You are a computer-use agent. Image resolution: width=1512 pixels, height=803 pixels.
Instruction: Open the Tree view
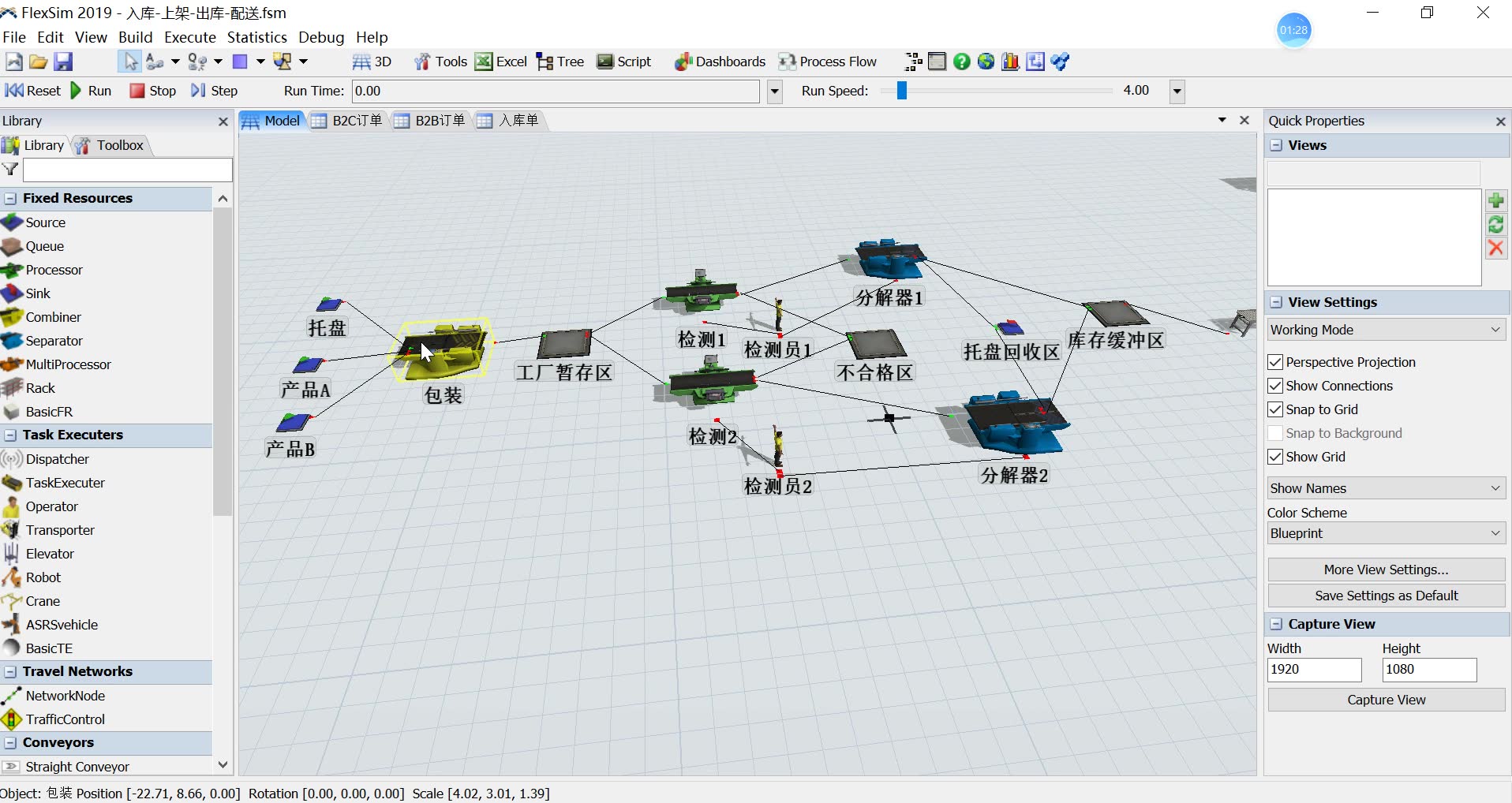click(x=560, y=62)
